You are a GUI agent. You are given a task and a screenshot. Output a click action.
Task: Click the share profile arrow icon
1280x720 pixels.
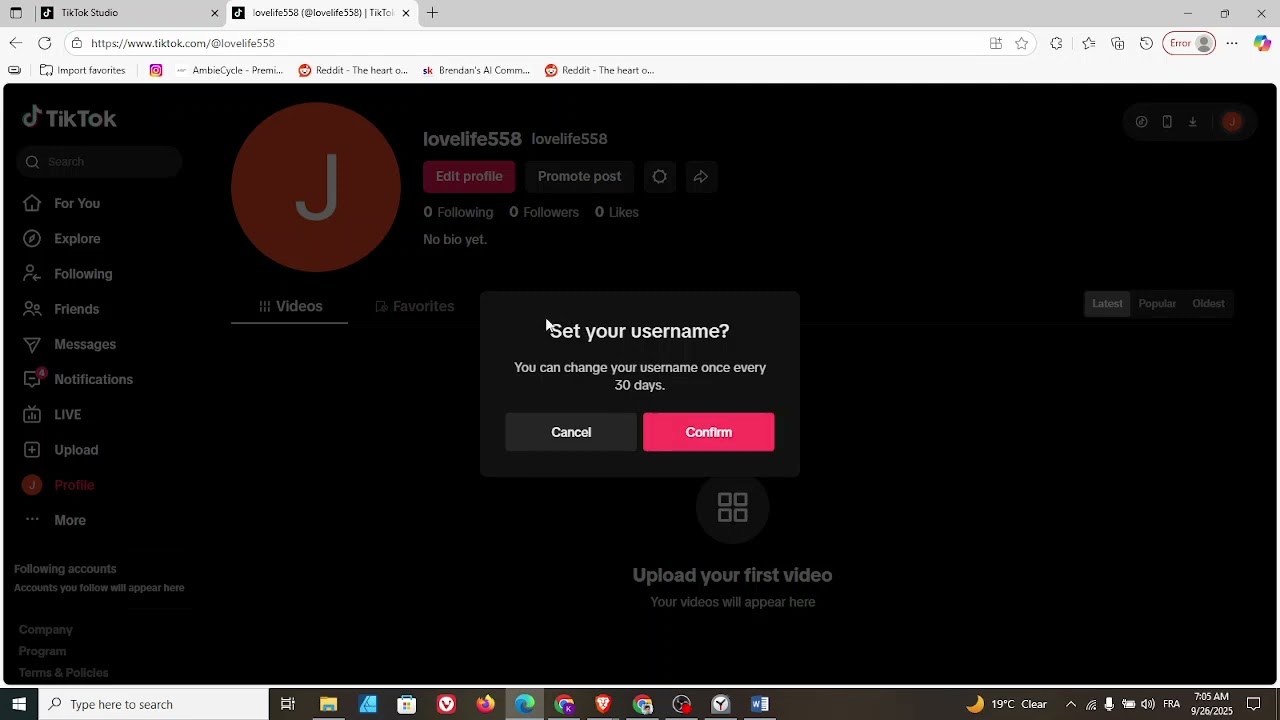pyautogui.click(x=701, y=176)
